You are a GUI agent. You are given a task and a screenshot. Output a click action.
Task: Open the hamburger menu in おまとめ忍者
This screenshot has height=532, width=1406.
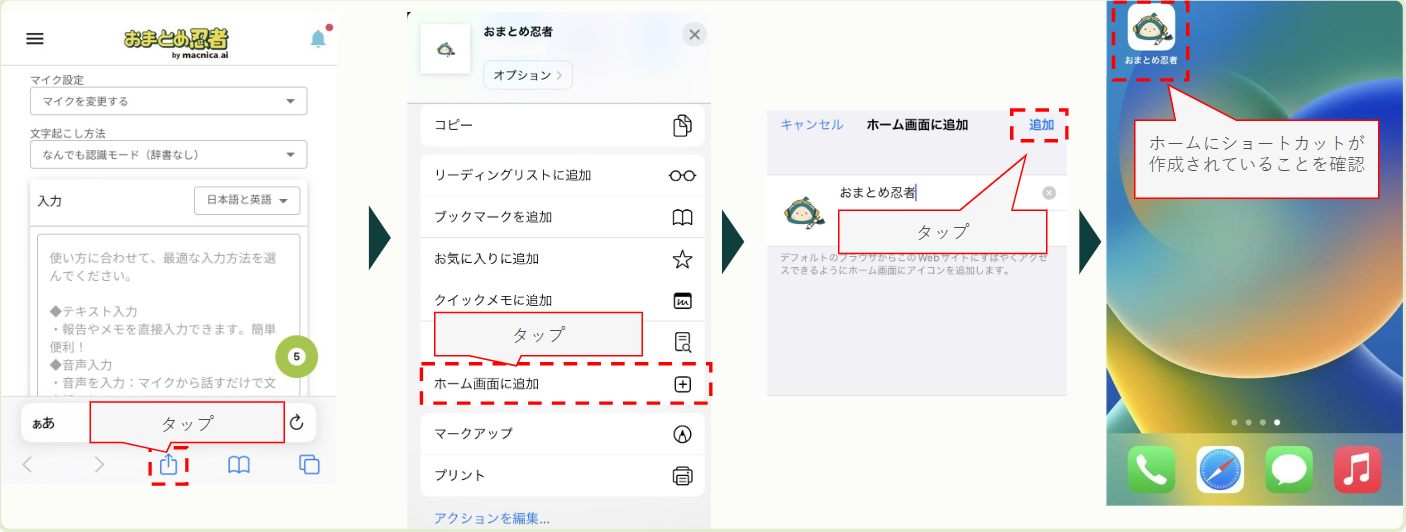[x=35, y=39]
